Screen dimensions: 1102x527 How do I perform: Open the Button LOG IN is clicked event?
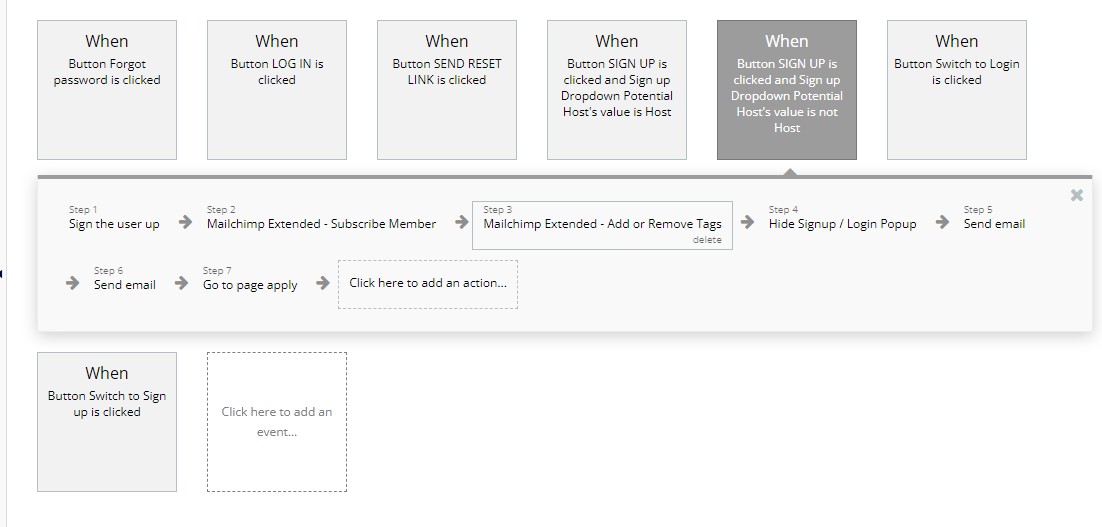pos(277,90)
